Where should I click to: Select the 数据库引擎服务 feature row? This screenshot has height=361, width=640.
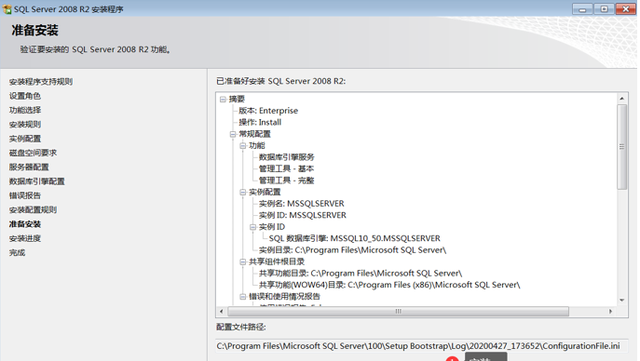tap(287, 157)
